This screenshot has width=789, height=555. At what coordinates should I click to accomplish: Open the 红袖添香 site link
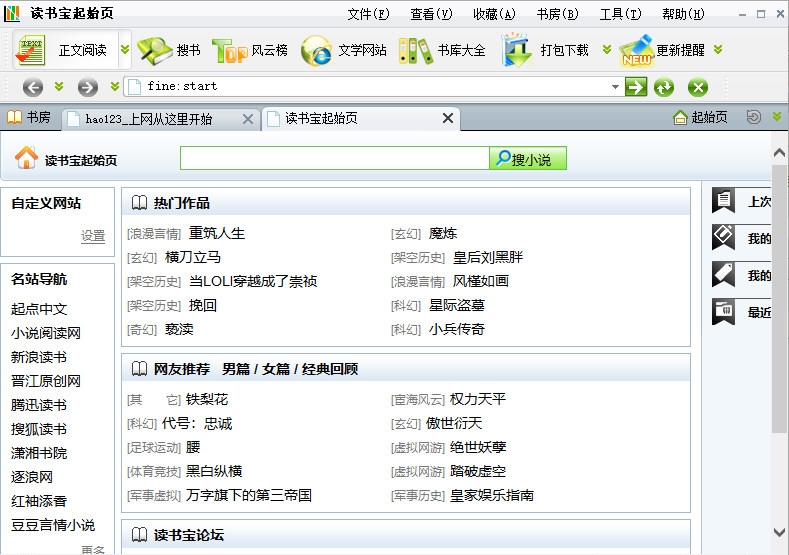point(39,501)
